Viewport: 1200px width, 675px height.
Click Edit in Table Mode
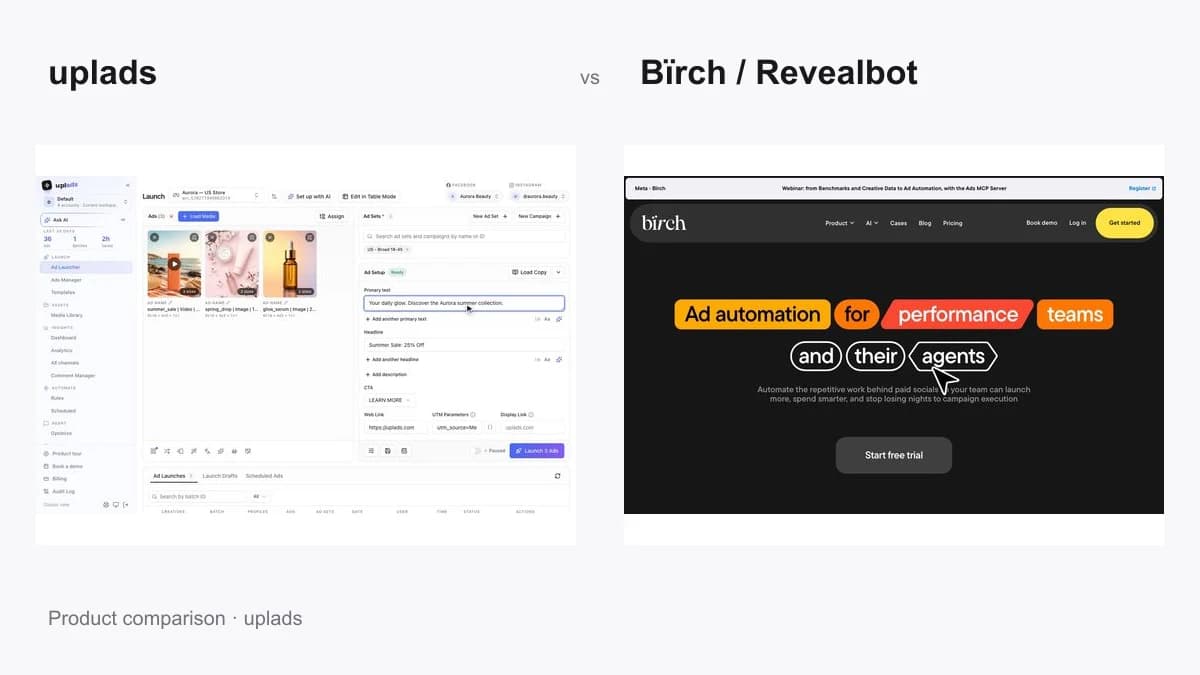coord(368,197)
